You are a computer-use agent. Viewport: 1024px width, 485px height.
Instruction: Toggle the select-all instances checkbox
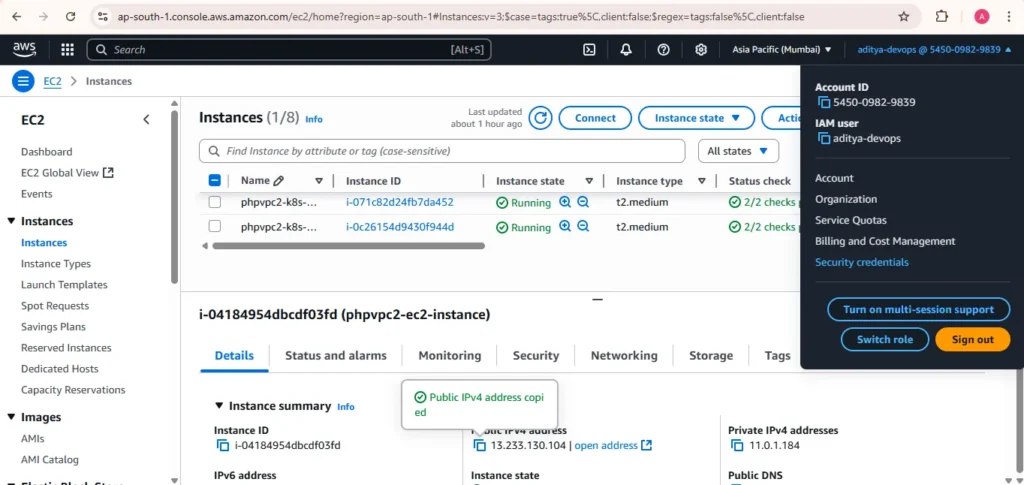[215, 181]
